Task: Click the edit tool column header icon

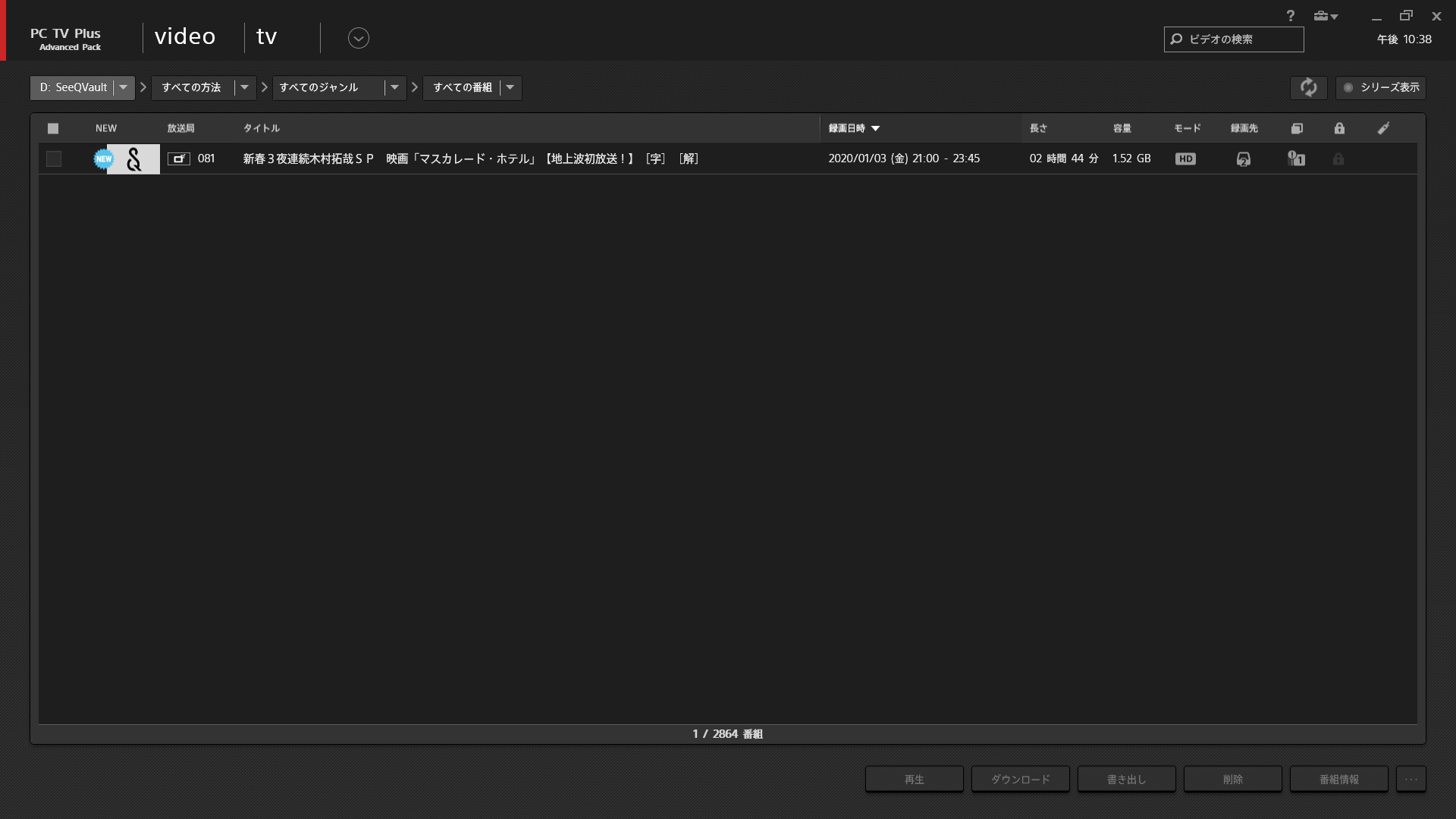Action: tap(1383, 128)
